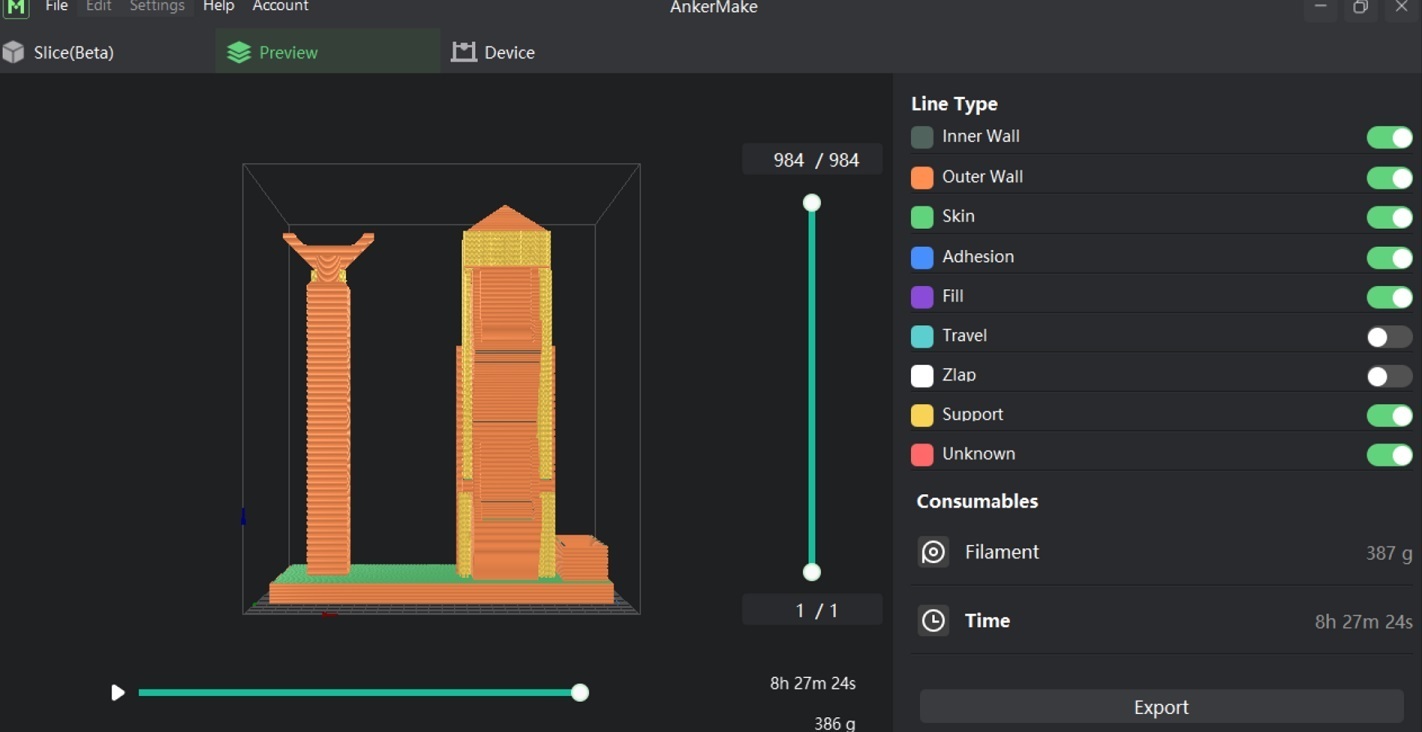This screenshot has width=1422, height=732.
Task: Click the Time clock icon
Action: click(933, 621)
